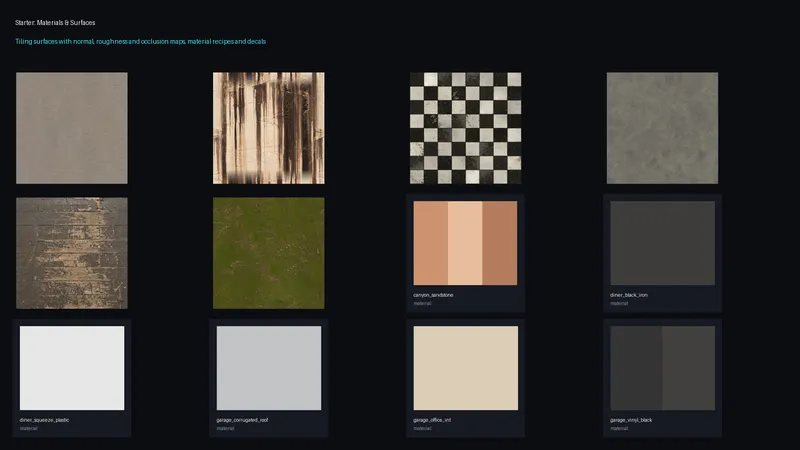Open the worn painted brick texture
The height and width of the screenshot is (450, 800).
[72, 253]
